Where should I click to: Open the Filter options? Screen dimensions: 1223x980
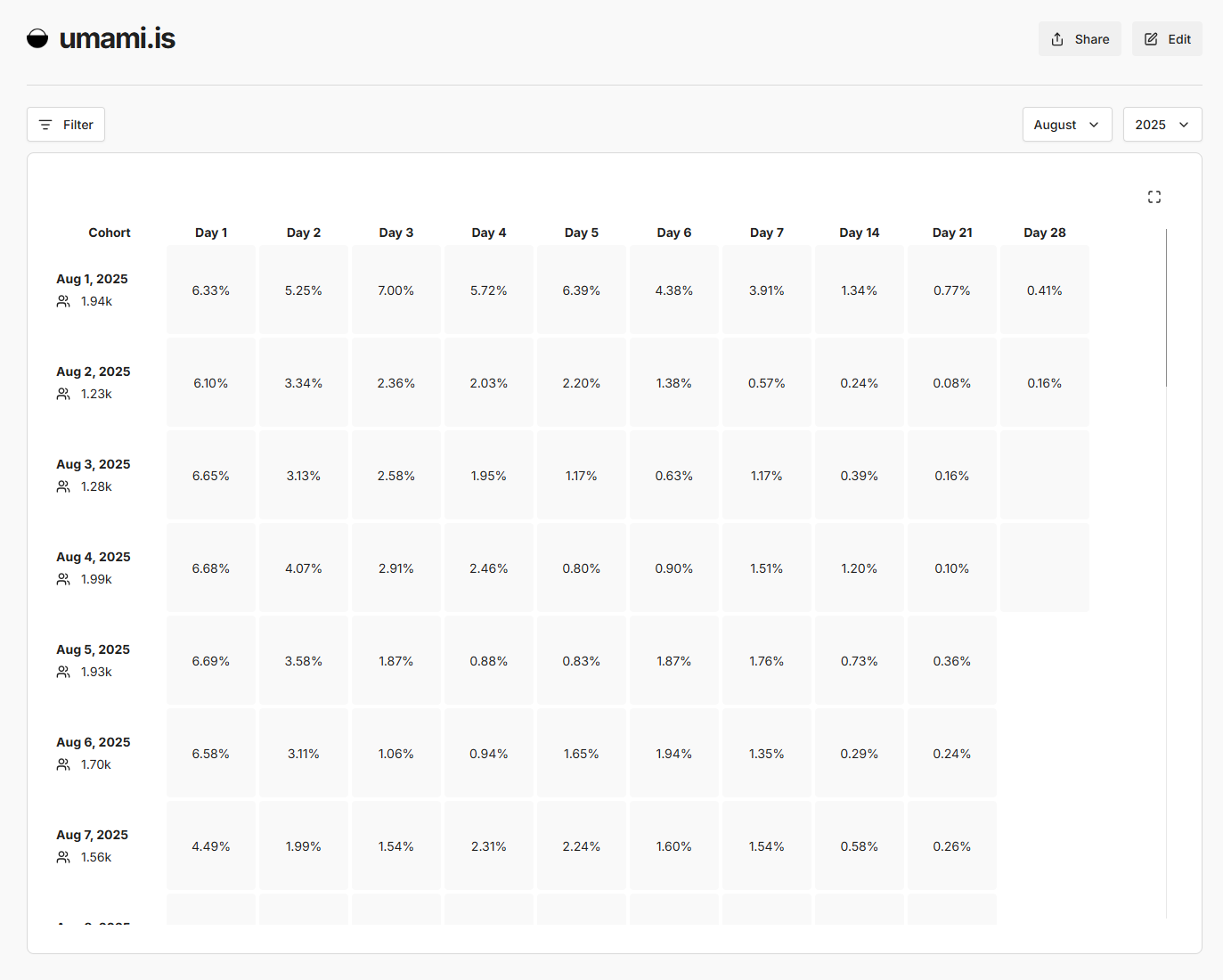point(66,125)
